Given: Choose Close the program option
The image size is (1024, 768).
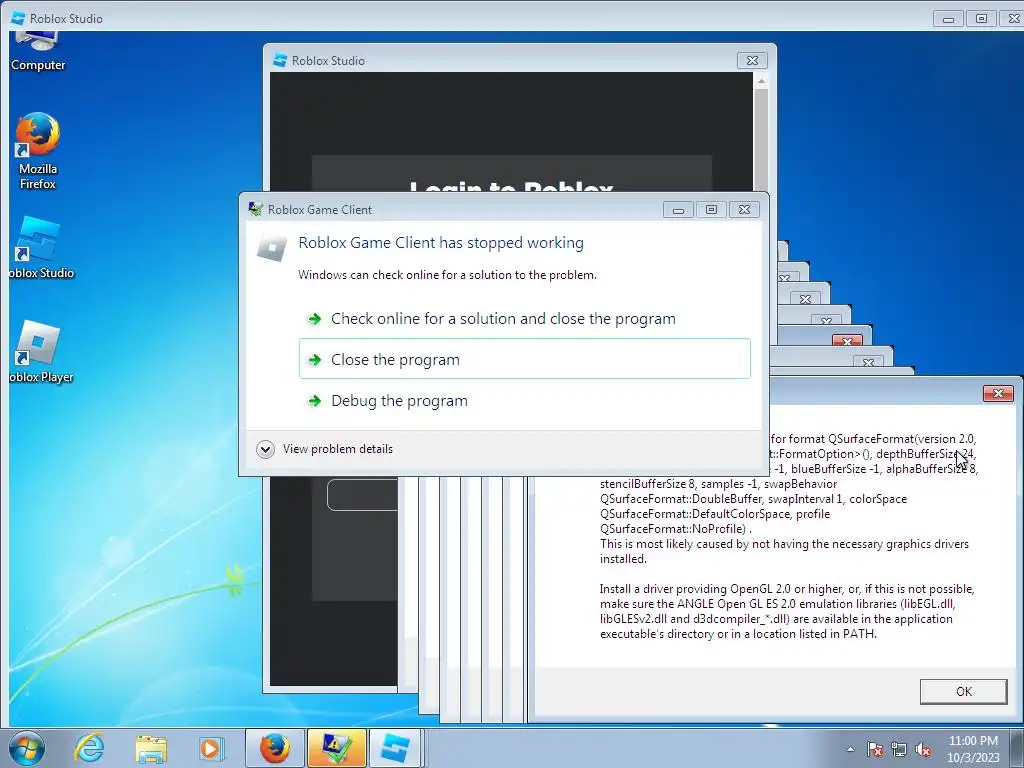Looking at the screenshot, I should pos(524,359).
